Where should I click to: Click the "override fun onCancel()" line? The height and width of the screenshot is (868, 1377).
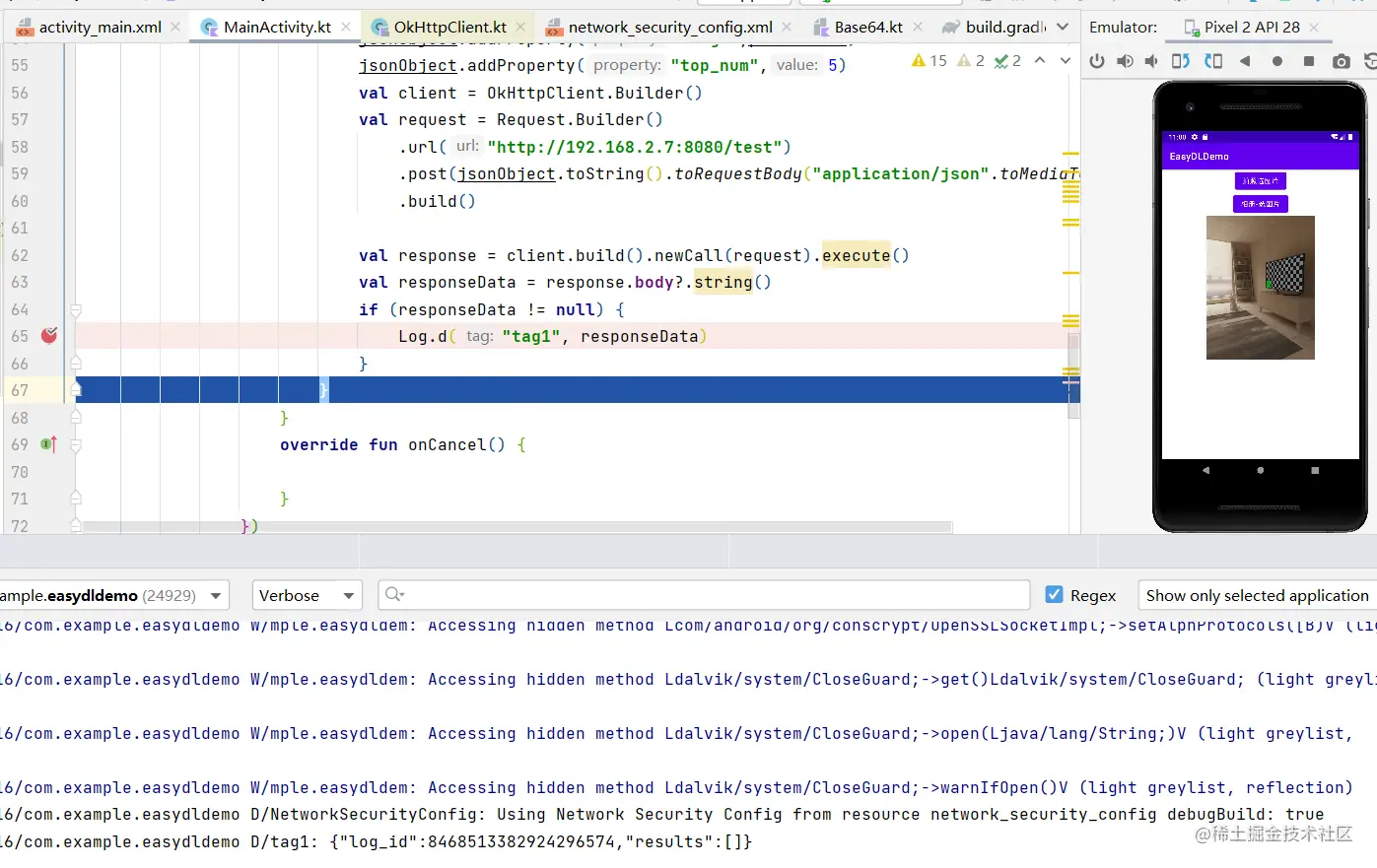coord(403,445)
